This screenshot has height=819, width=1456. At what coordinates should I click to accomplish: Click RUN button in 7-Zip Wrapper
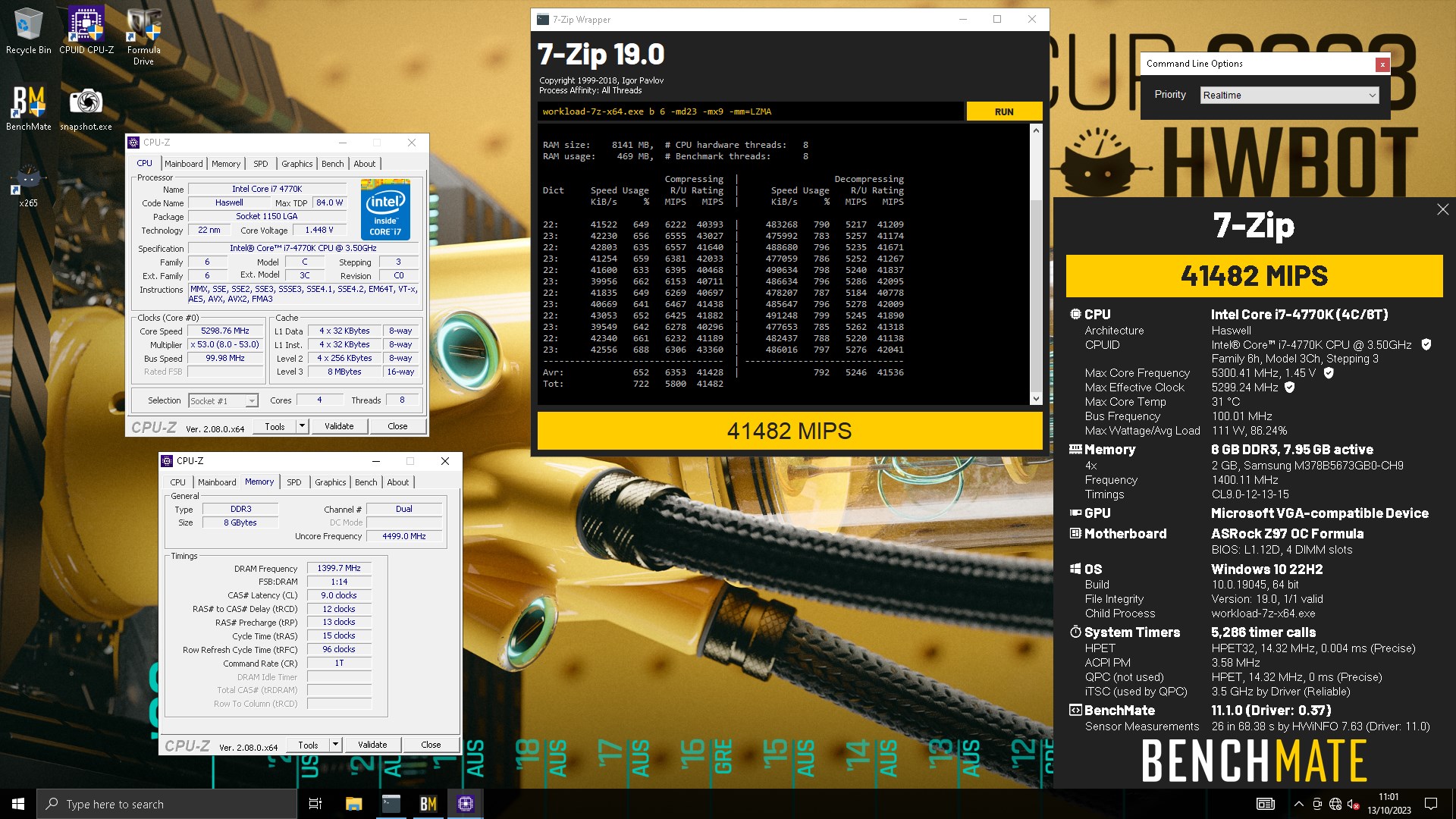pyautogui.click(x=1004, y=111)
